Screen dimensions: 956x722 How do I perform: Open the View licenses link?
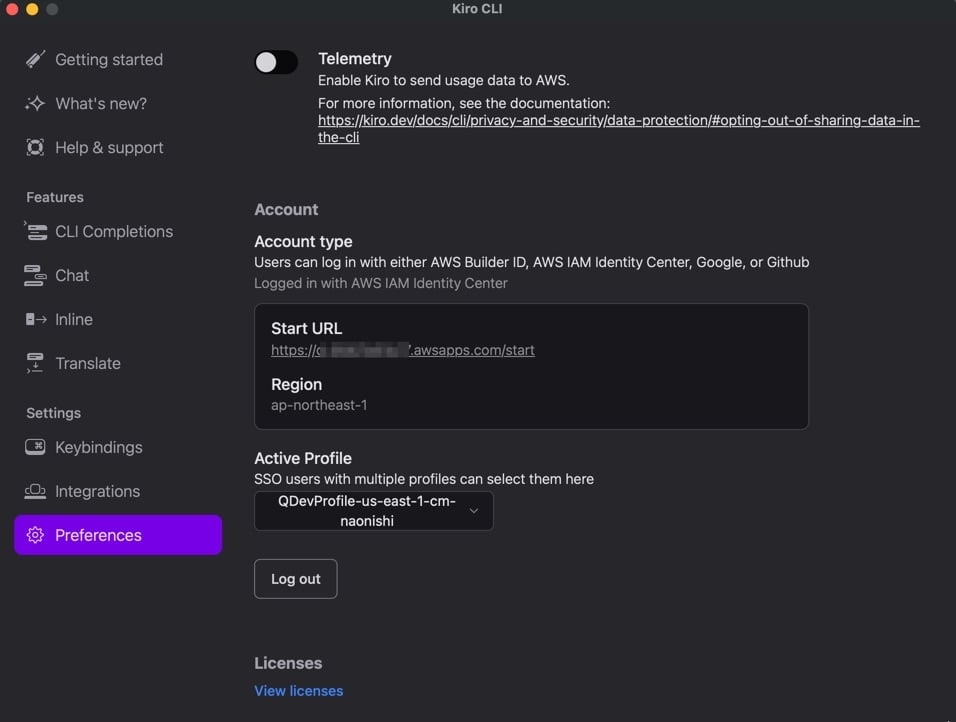point(298,690)
